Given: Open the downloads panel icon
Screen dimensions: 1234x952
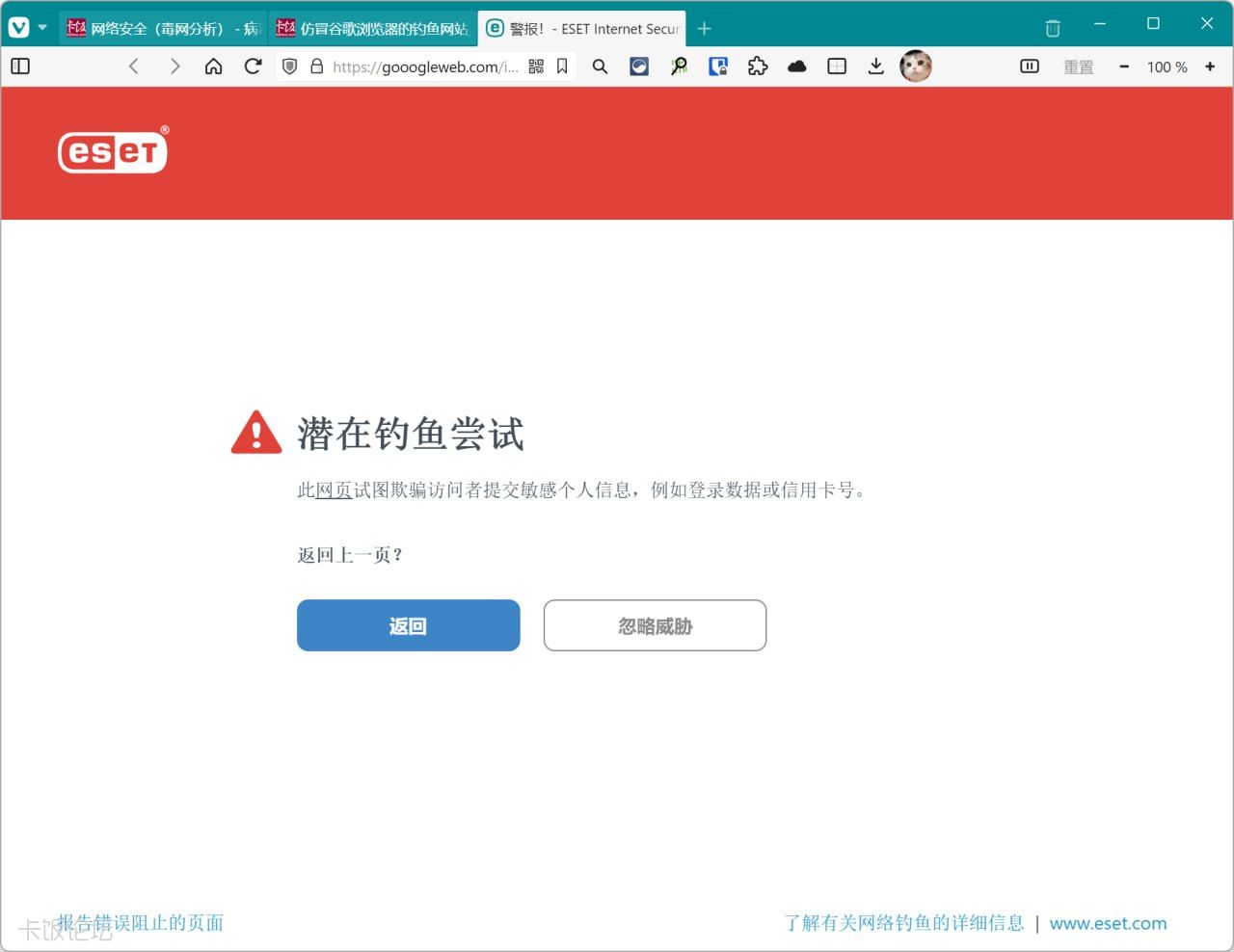Looking at the screenshot, I should tap(875, 66).
